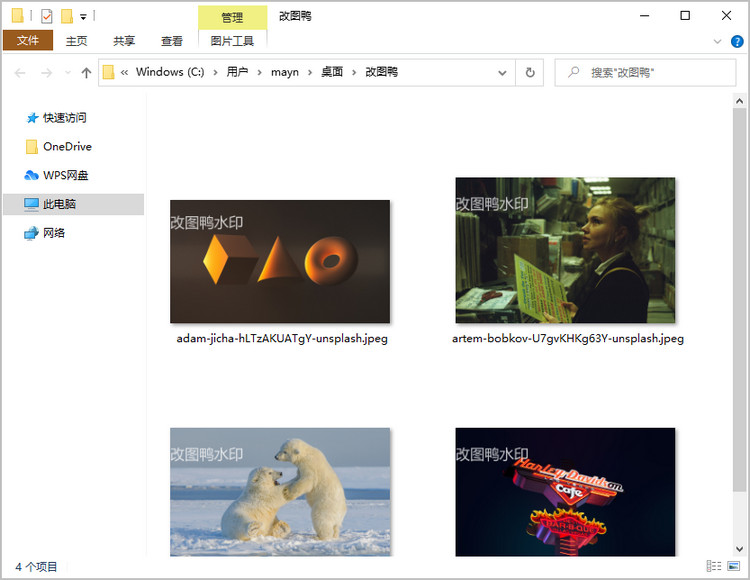Click the back navigation arrow
The image size is (750, 580).
pyautogui.click(x=20, y=73)
